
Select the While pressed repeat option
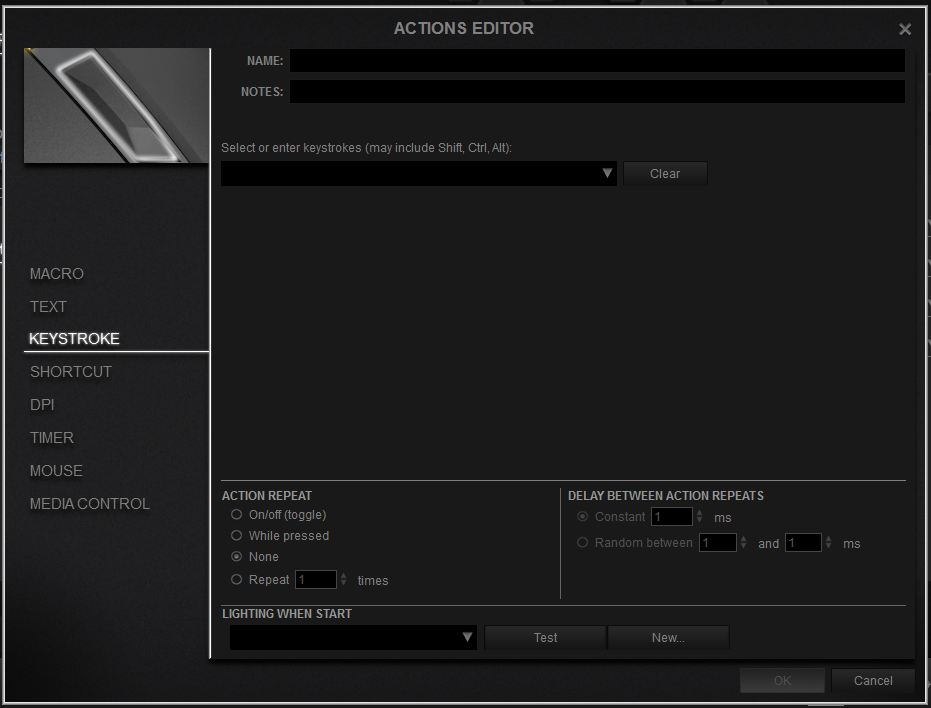point(236,536)
